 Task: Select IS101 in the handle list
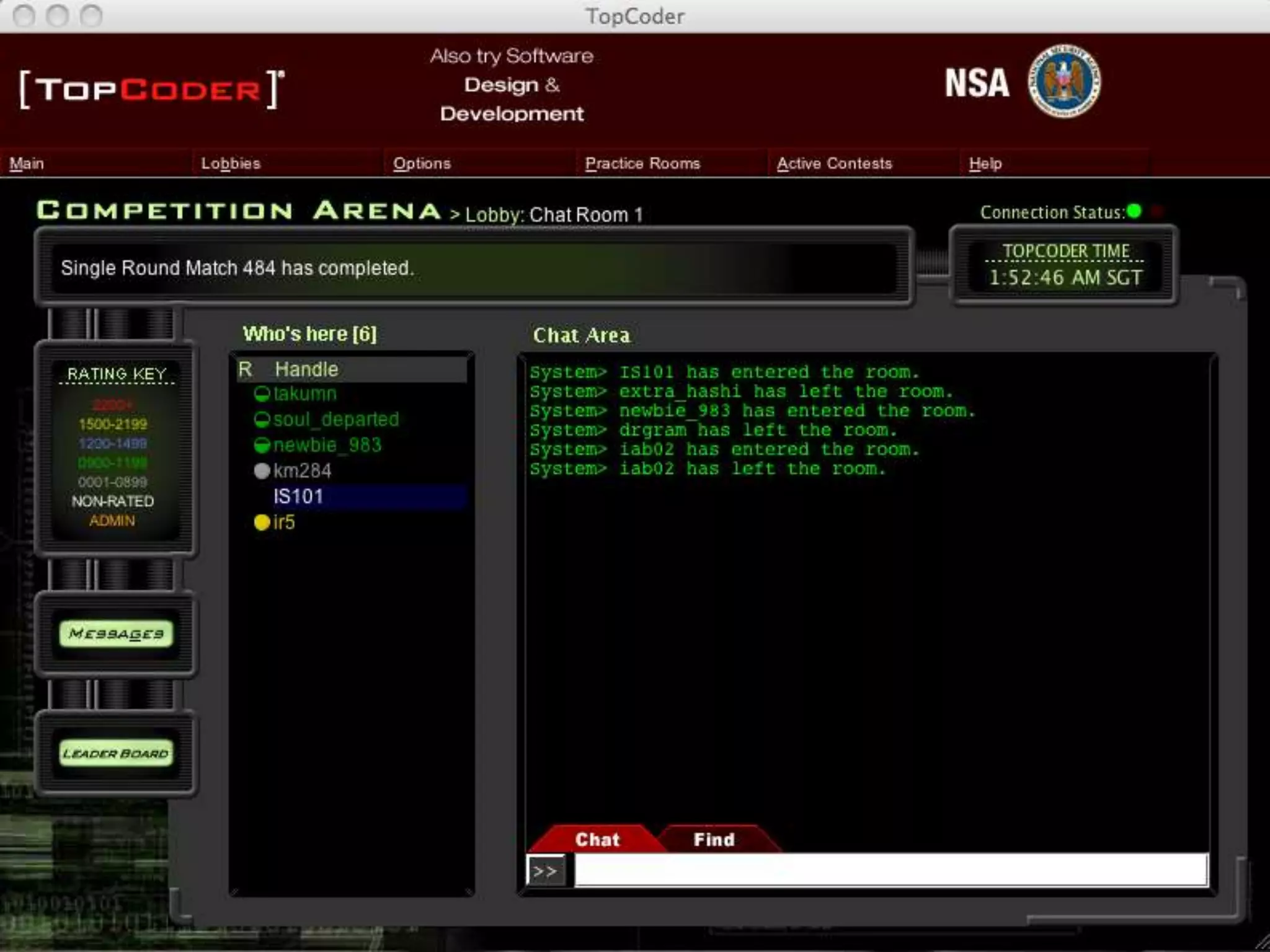[298, 496]
